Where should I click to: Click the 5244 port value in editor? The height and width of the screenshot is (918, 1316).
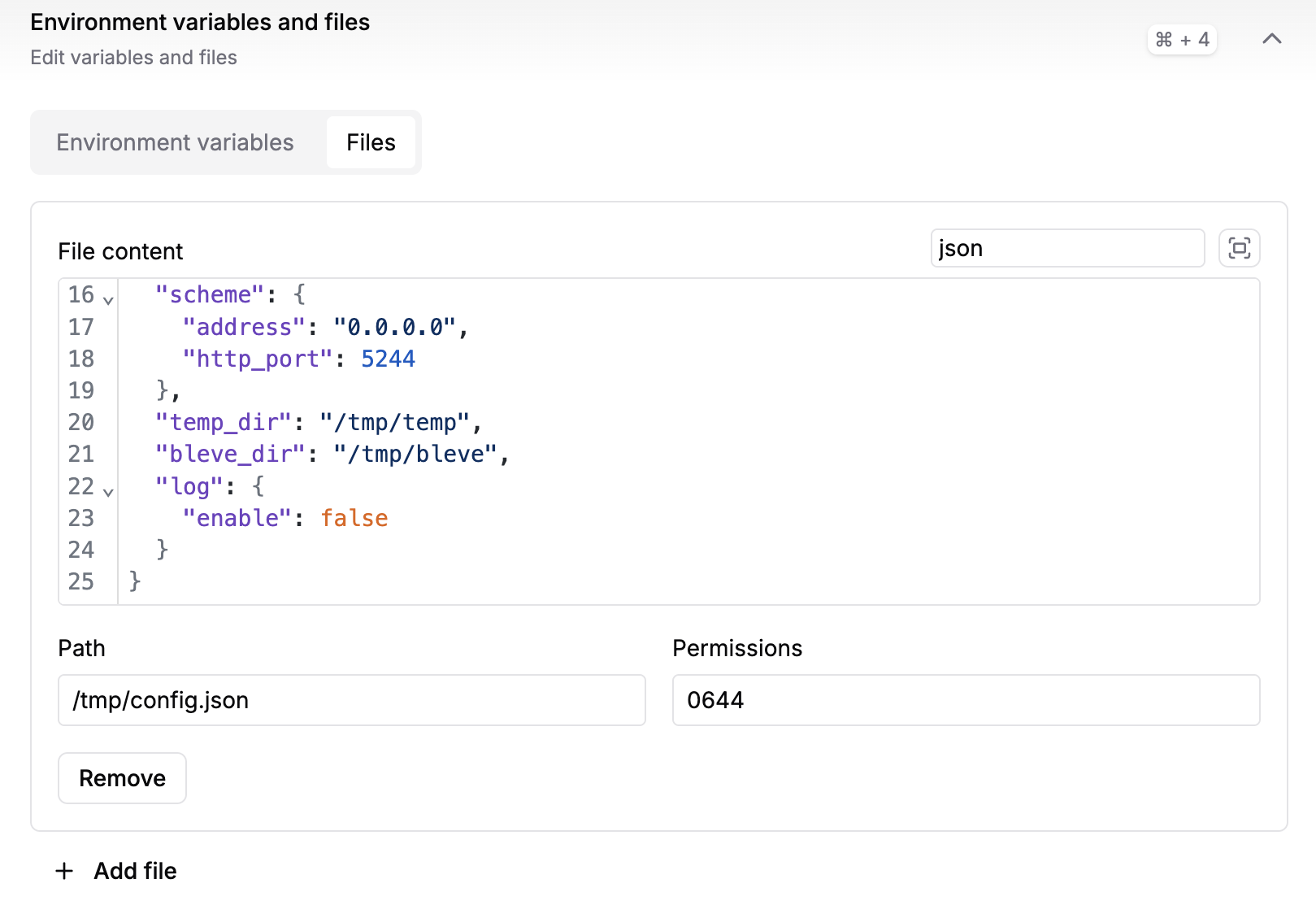pyautogui.click(x=388, y=359)
